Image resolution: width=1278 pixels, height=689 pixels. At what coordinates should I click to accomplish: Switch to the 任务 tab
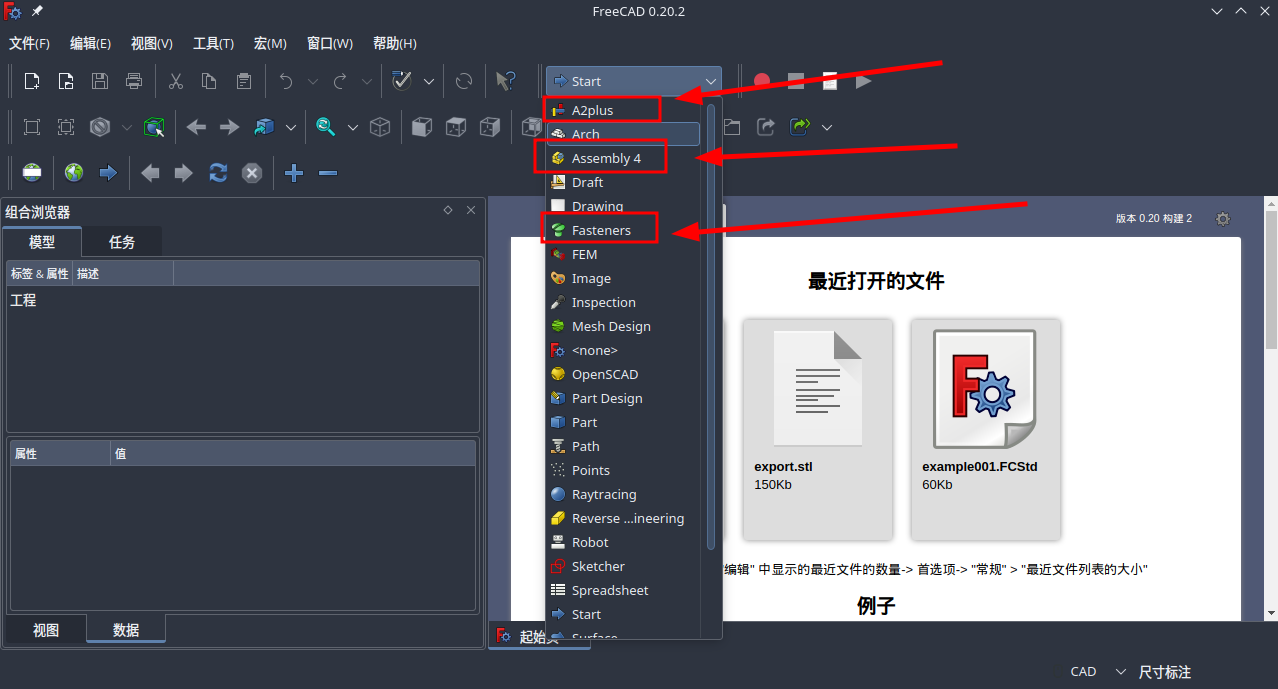click(121, 242)
